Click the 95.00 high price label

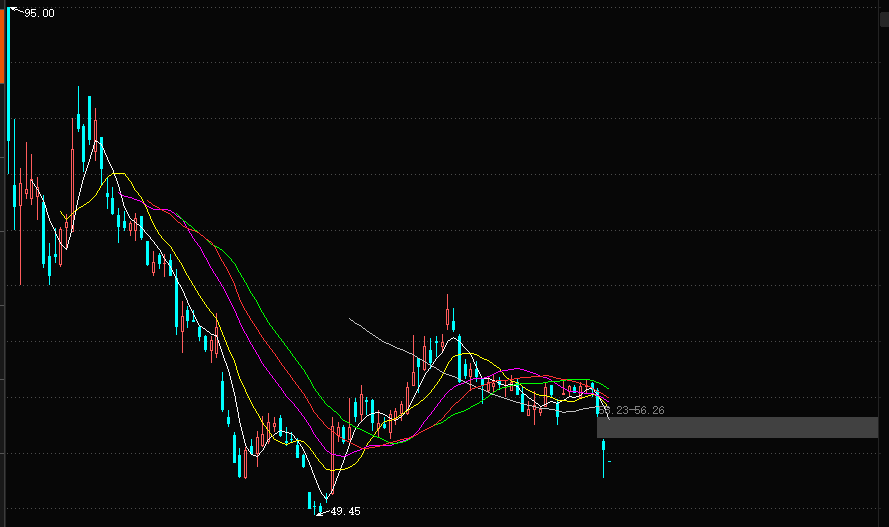pos(39,13)
